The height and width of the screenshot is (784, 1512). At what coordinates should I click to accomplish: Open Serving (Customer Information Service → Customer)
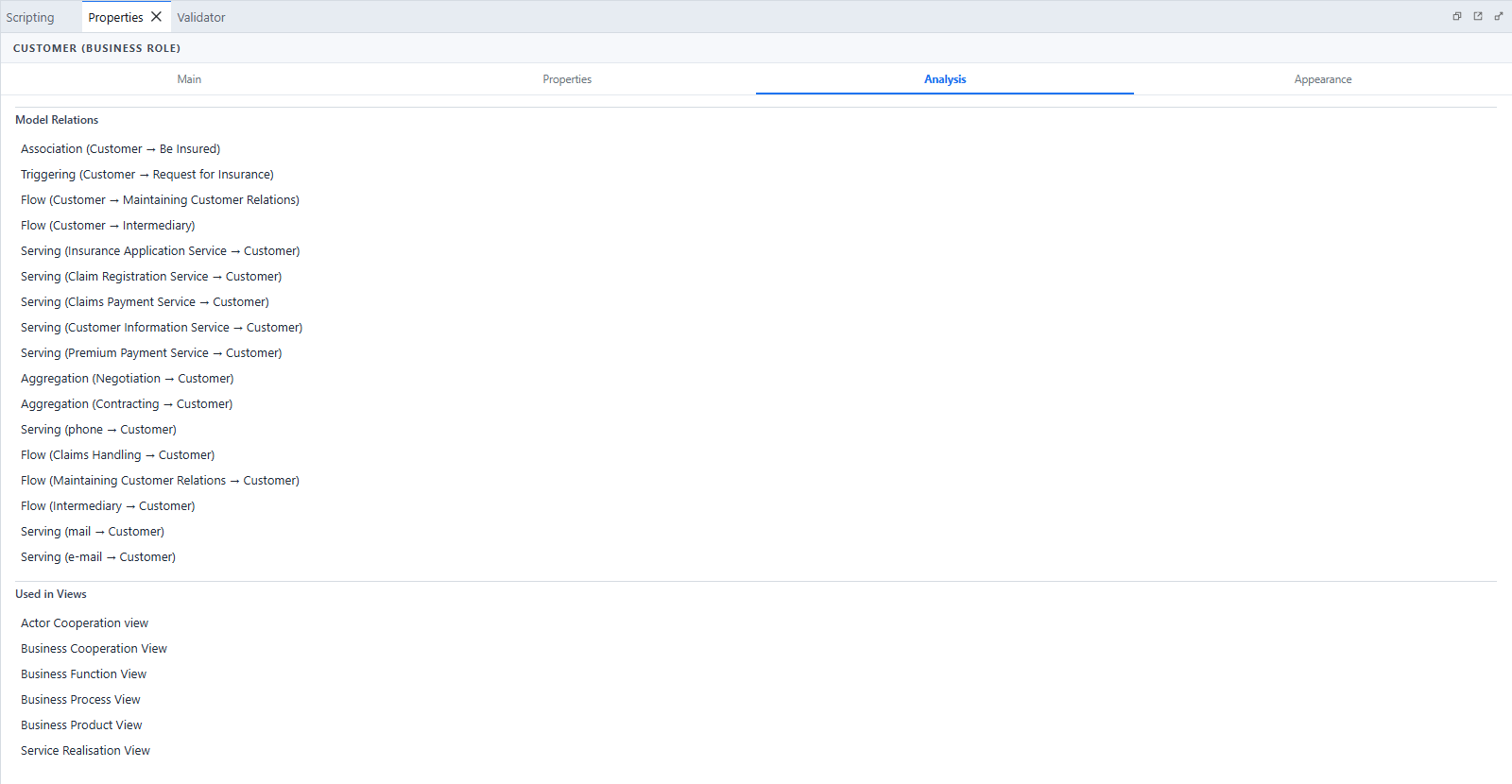point(162,328)
